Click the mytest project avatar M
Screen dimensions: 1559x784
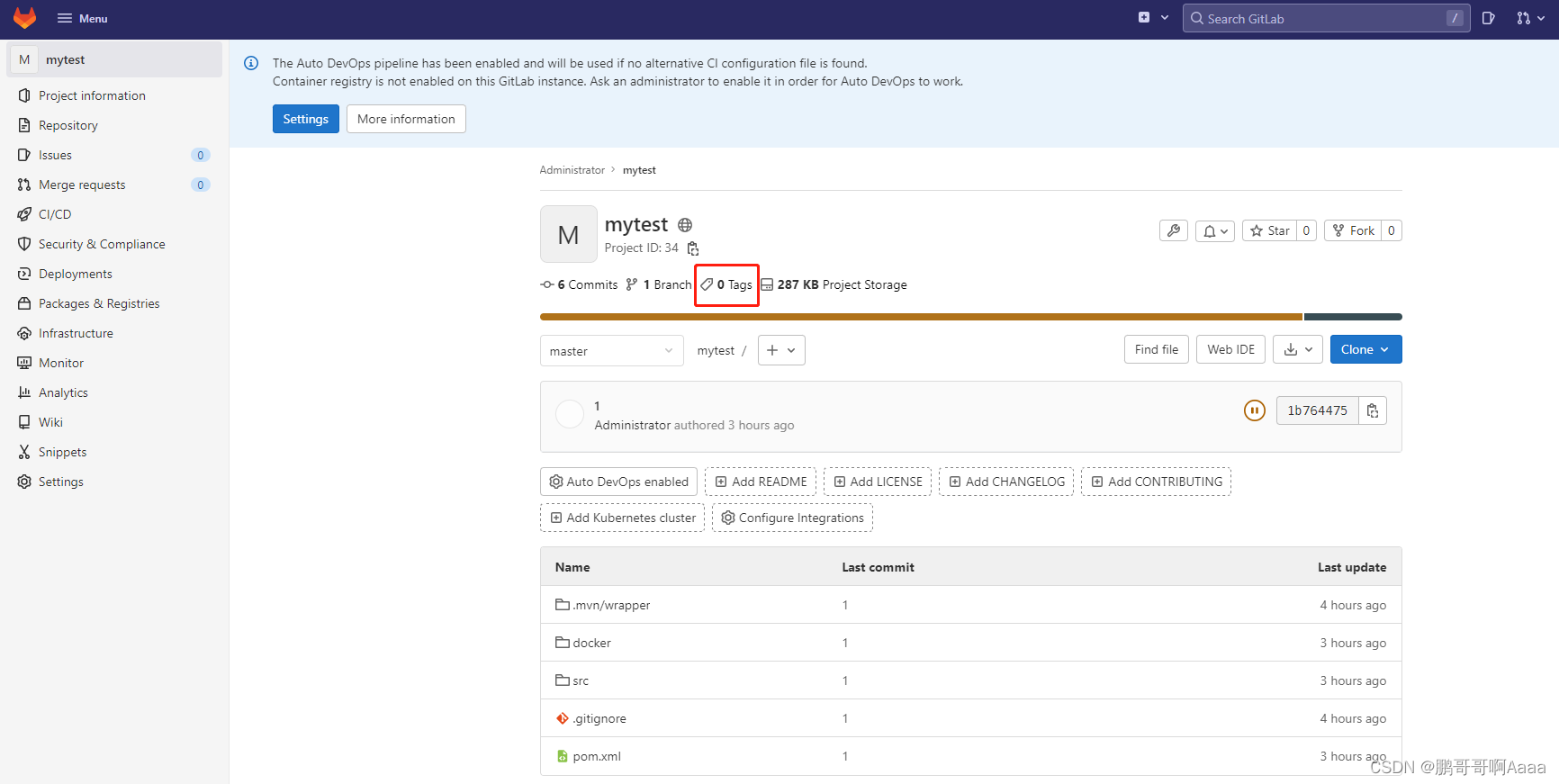[568, 234]
